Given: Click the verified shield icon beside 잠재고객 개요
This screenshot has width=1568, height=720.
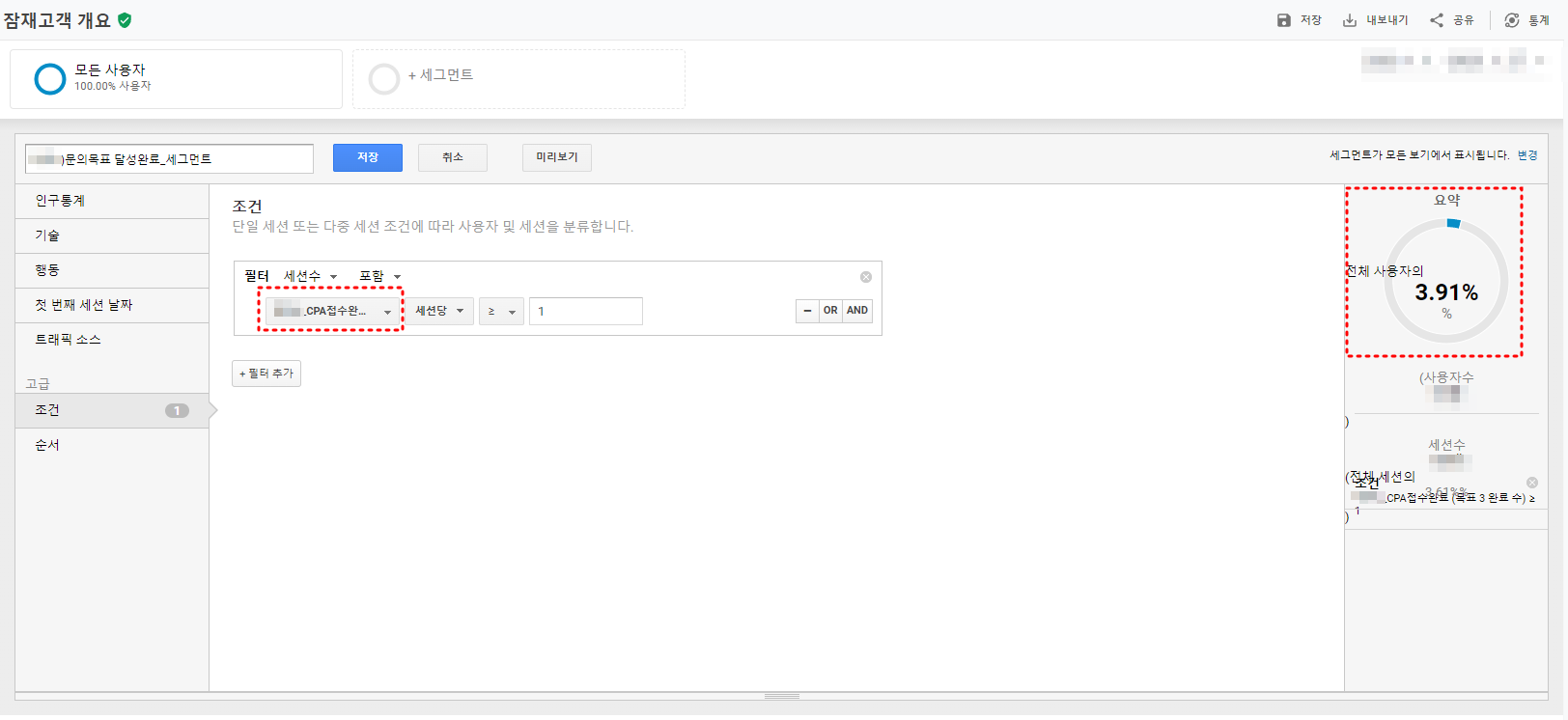Looking at the screenshot, I should coord(125,20).
